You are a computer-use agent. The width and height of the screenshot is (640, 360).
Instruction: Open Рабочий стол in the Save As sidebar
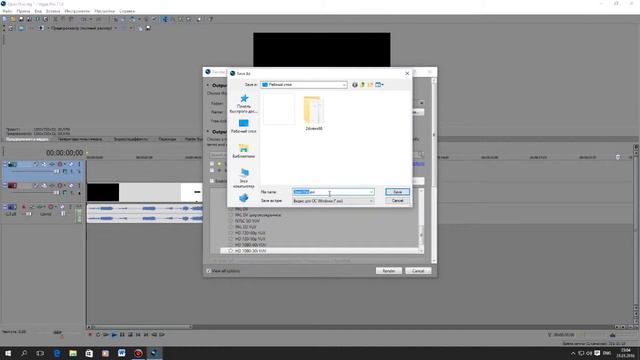click(x=244, y=126)
